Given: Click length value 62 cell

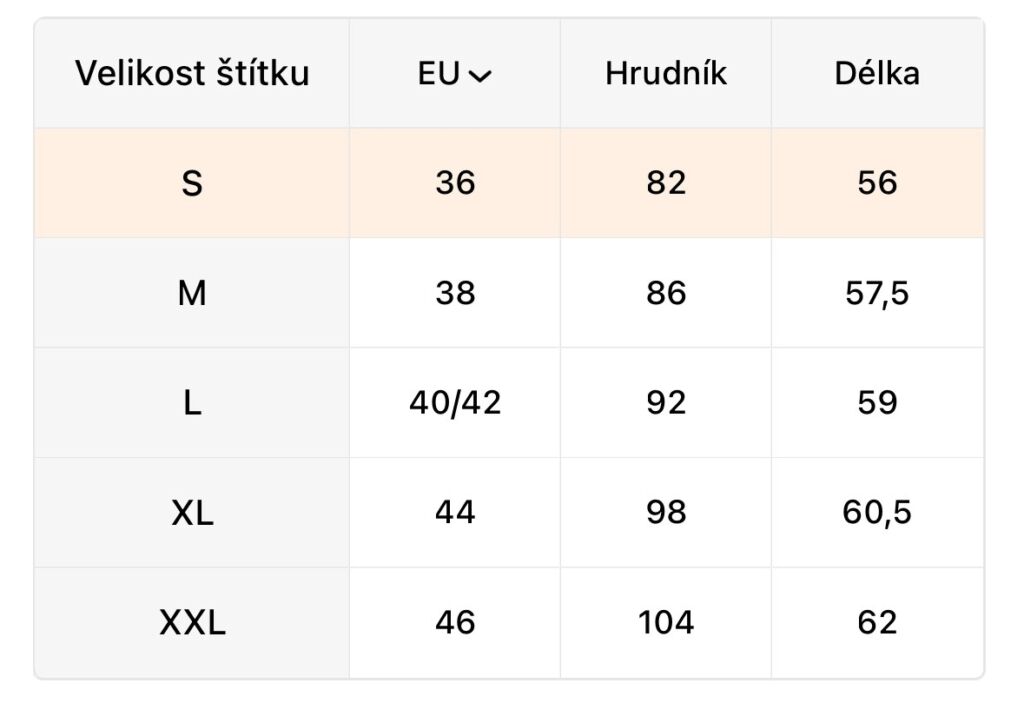Looking at the screenshot, I should [x=877, y=624].
